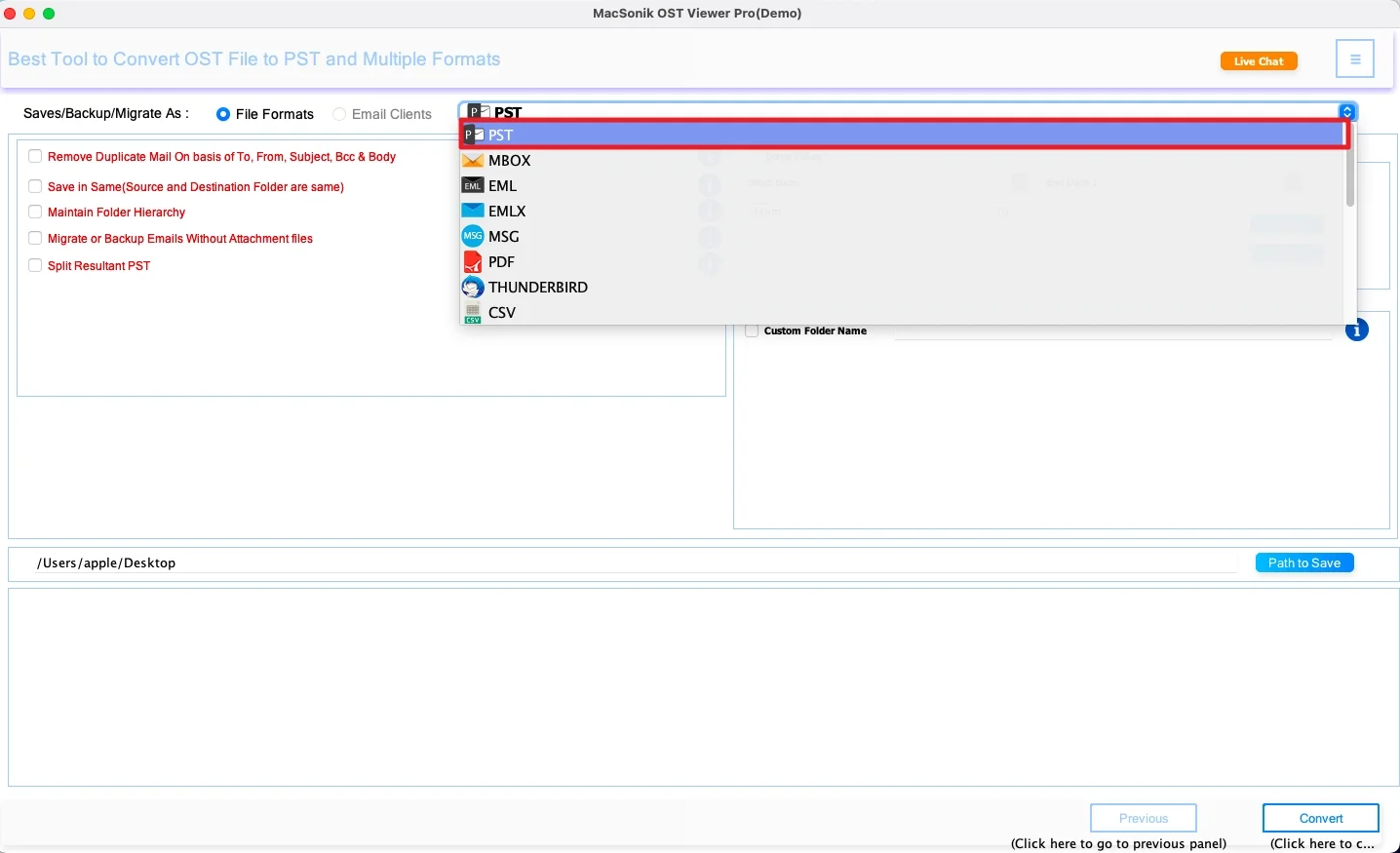Click the EML file icon
Image resolution: width=1400 pixels, height=853 pixels.
point(473,185)
